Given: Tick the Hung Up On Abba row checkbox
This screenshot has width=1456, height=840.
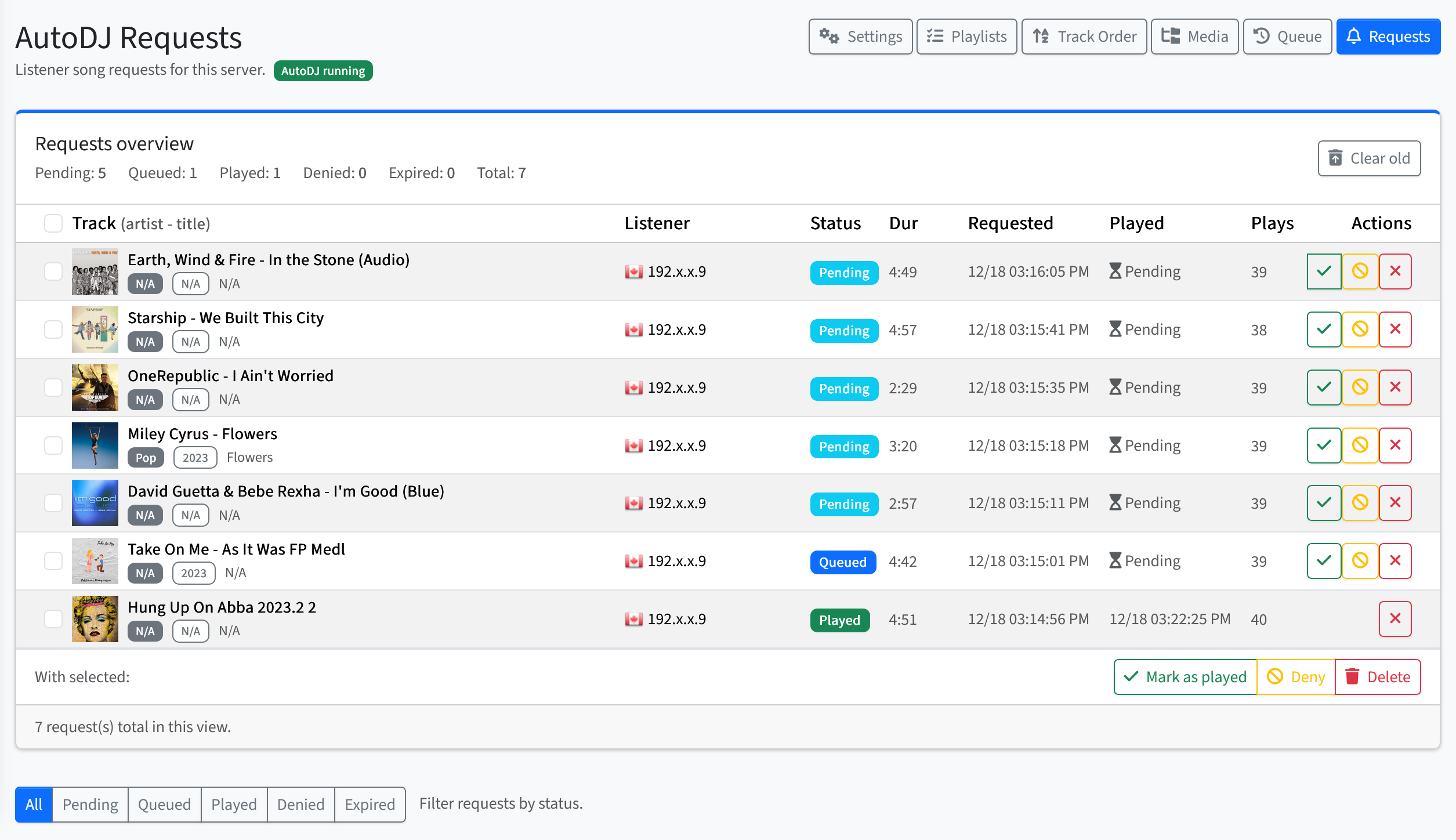Looking at the screenshot, I should (x=53, y=619).
